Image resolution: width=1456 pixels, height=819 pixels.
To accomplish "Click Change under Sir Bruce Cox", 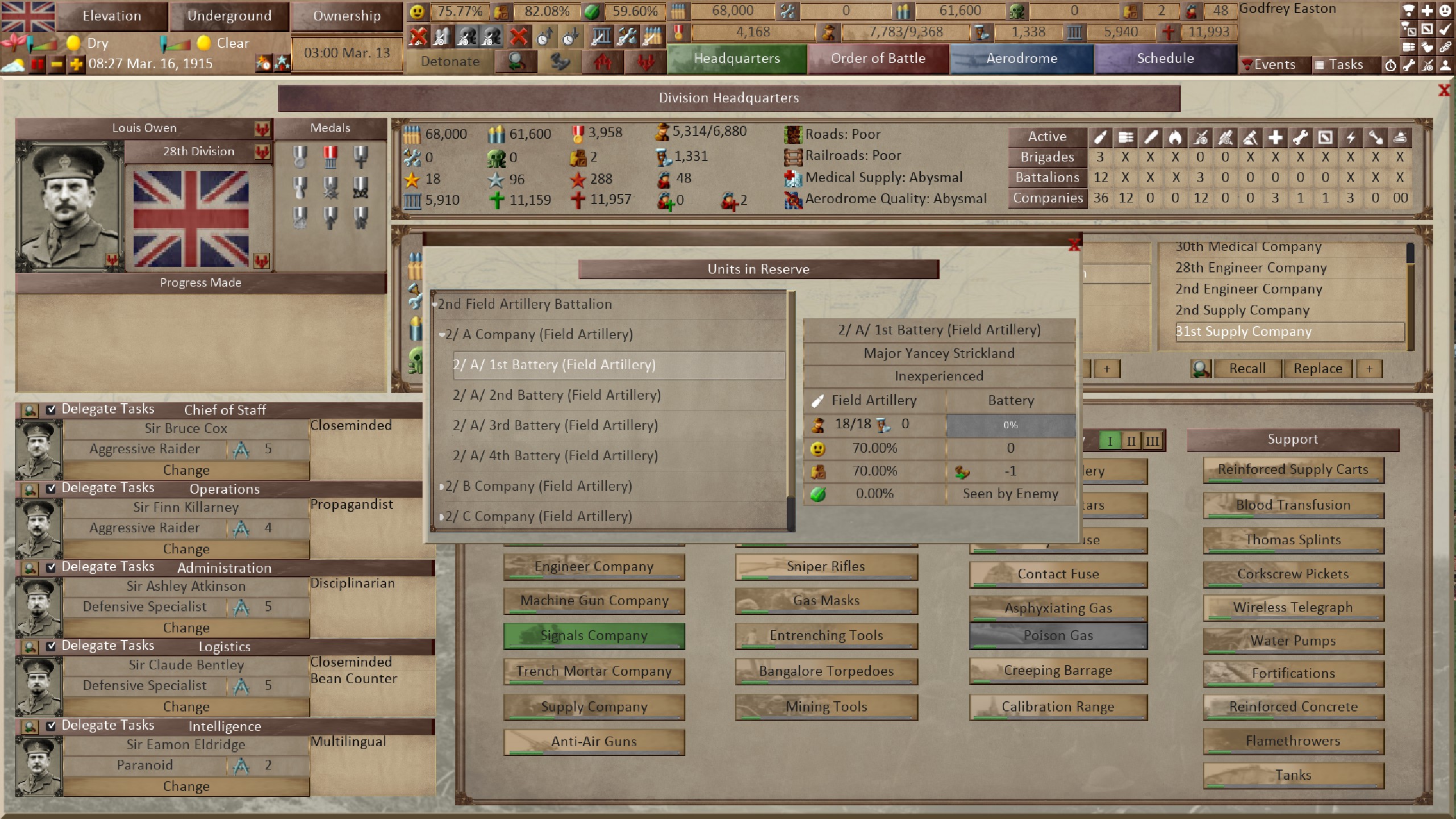I will coord(186,470).
